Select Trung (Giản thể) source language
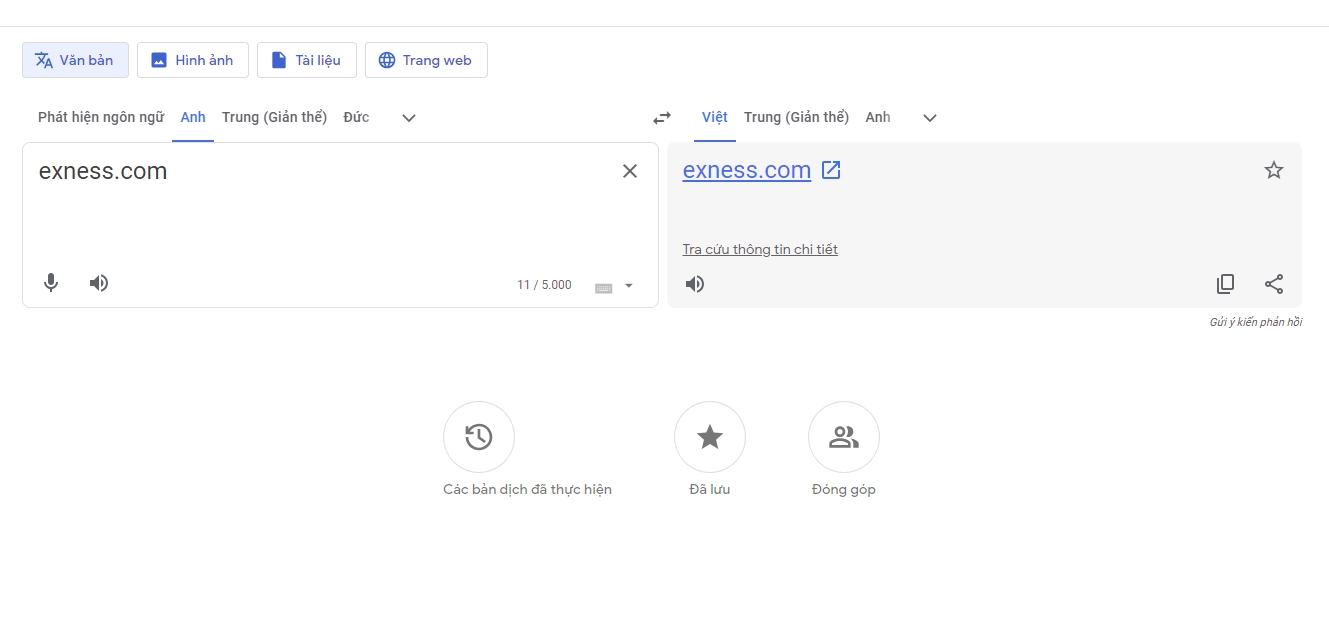Image resolution: width=1329 pixels, height=621 pixels. 274,117
